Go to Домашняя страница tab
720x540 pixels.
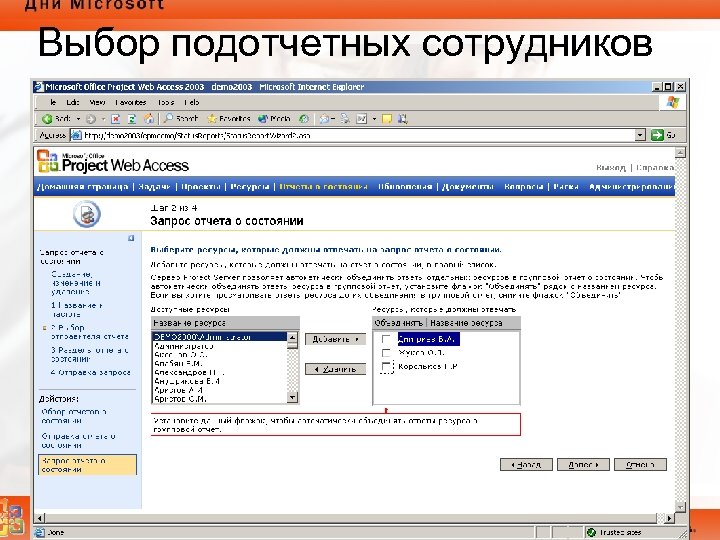pos(83,186)
